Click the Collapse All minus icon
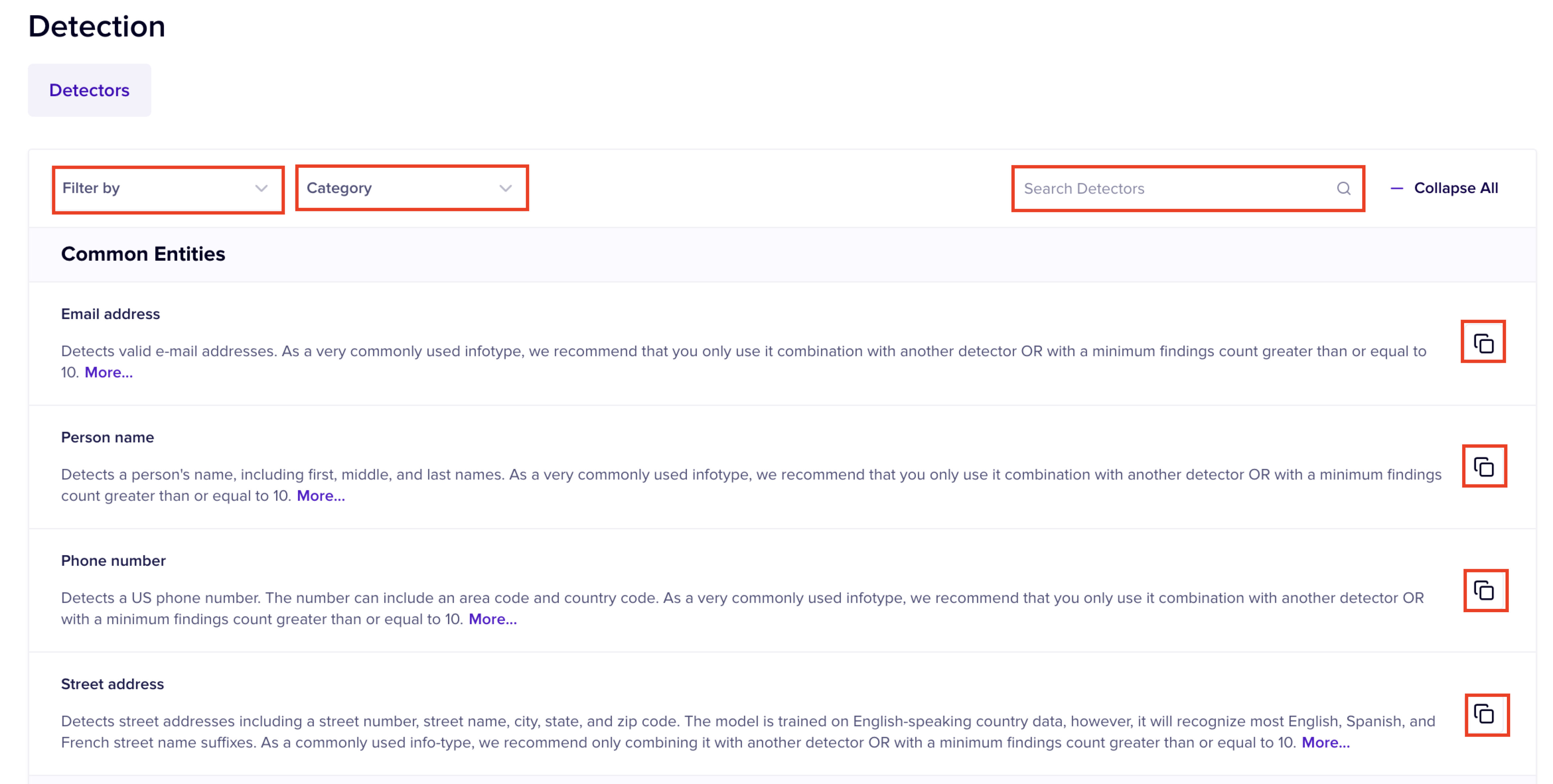 coord(1396,189)
